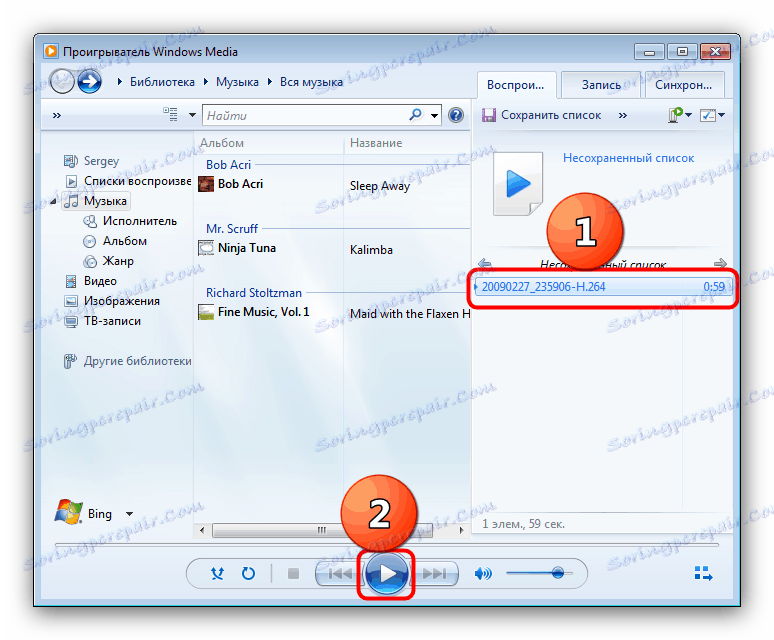The width and height of the screenshot is (774, 640).
Task: Click the horizontal scrollbar in the track list
Action: (322, 530)
